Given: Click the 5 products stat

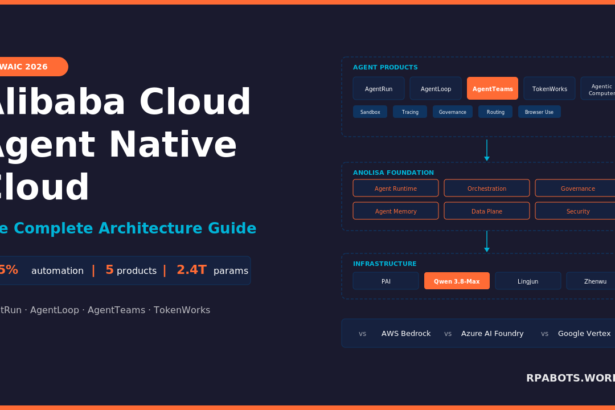Looking at the screenshot, I should [x=131, y=270].
